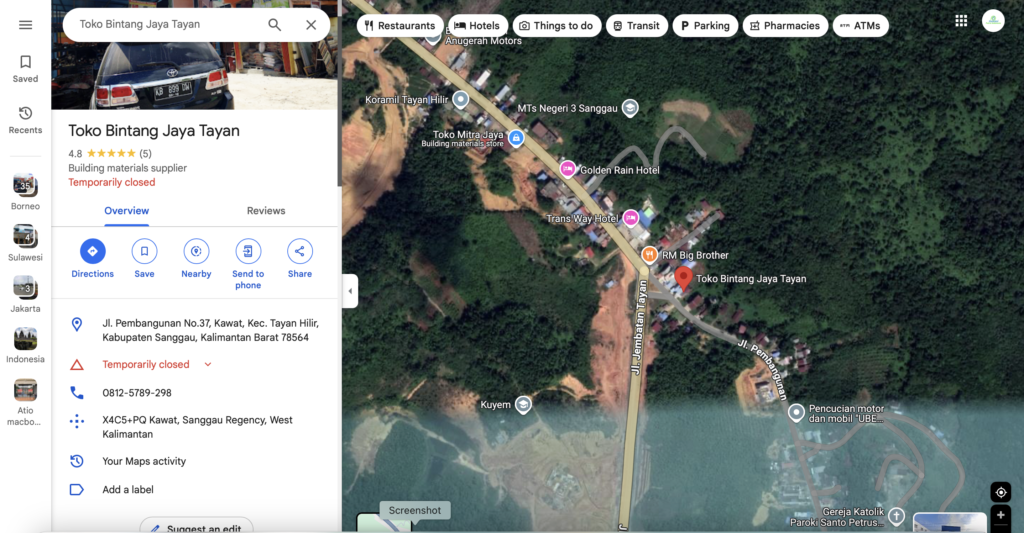
Task: Click the search magnifier icon
Action: click(x=274, y=25)
